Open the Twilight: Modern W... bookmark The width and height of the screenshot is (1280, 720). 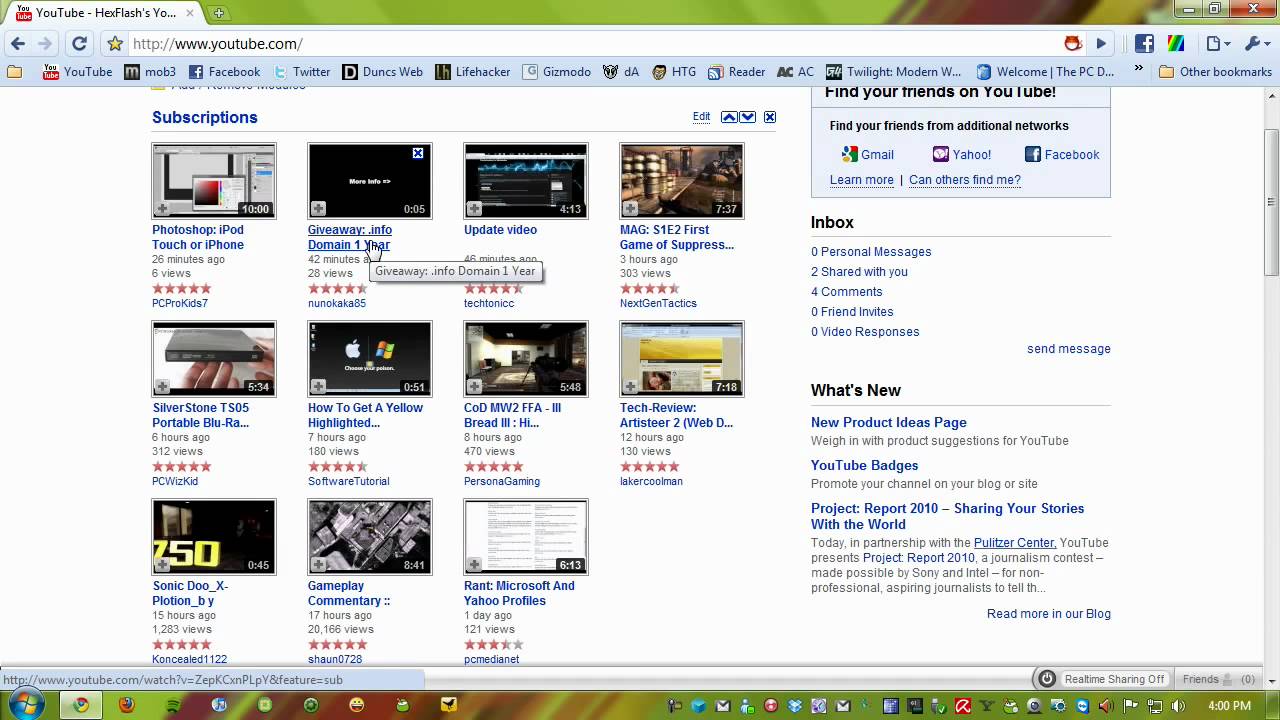tap(894, 72)
